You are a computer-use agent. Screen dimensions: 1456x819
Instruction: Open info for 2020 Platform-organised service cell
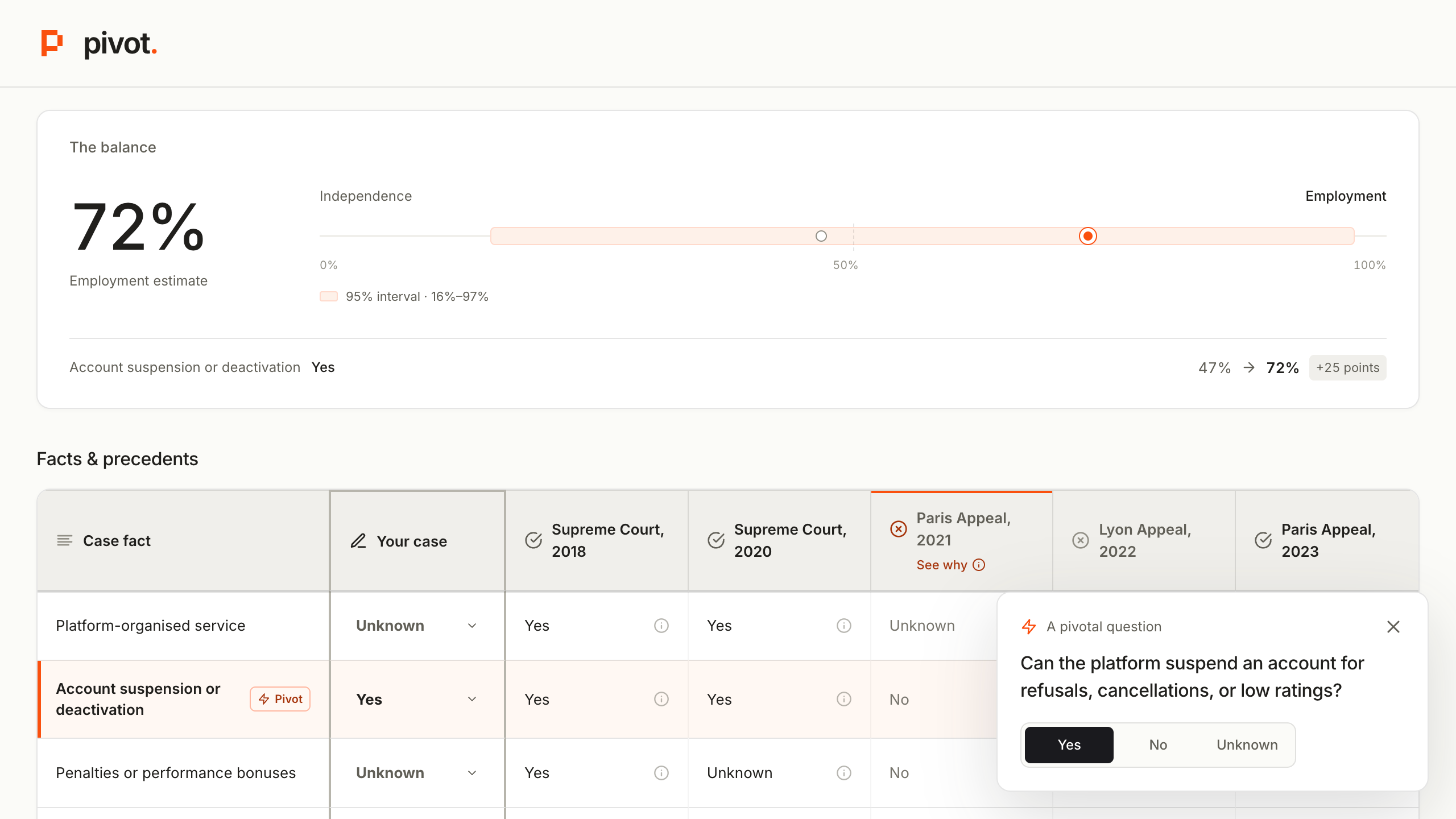coord(844,626)
